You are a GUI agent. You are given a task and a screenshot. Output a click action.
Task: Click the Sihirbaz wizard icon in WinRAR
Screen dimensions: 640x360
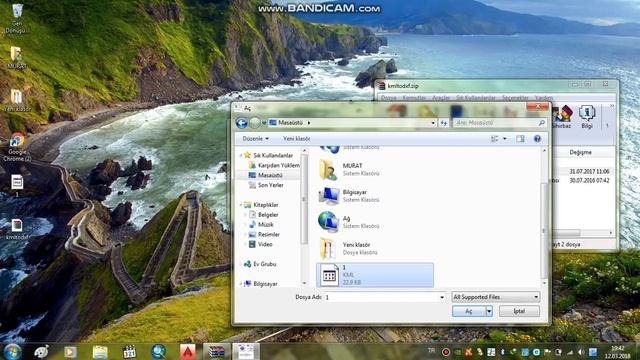coord(562,117)
